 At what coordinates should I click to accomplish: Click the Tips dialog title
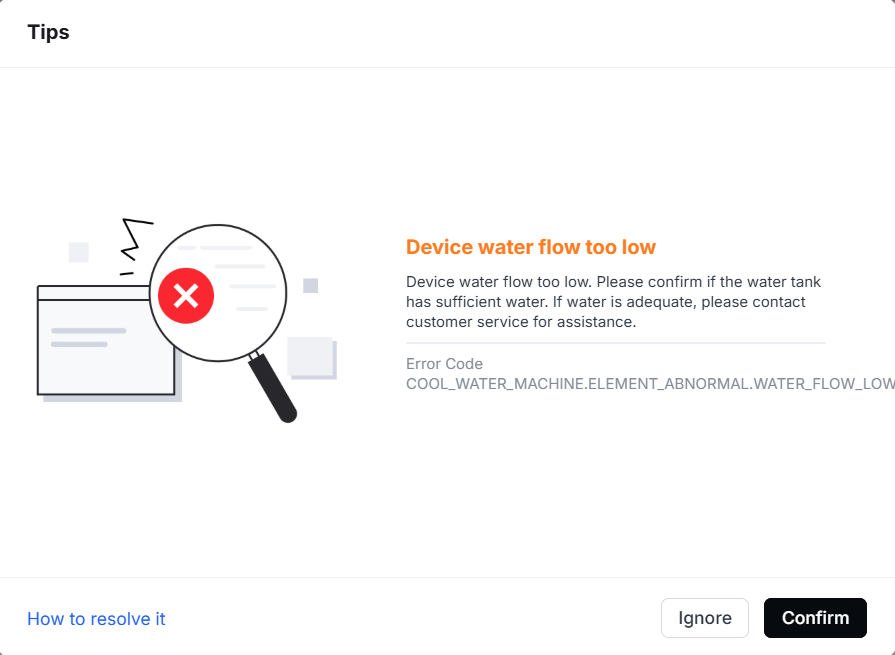[x=49, y=32]
